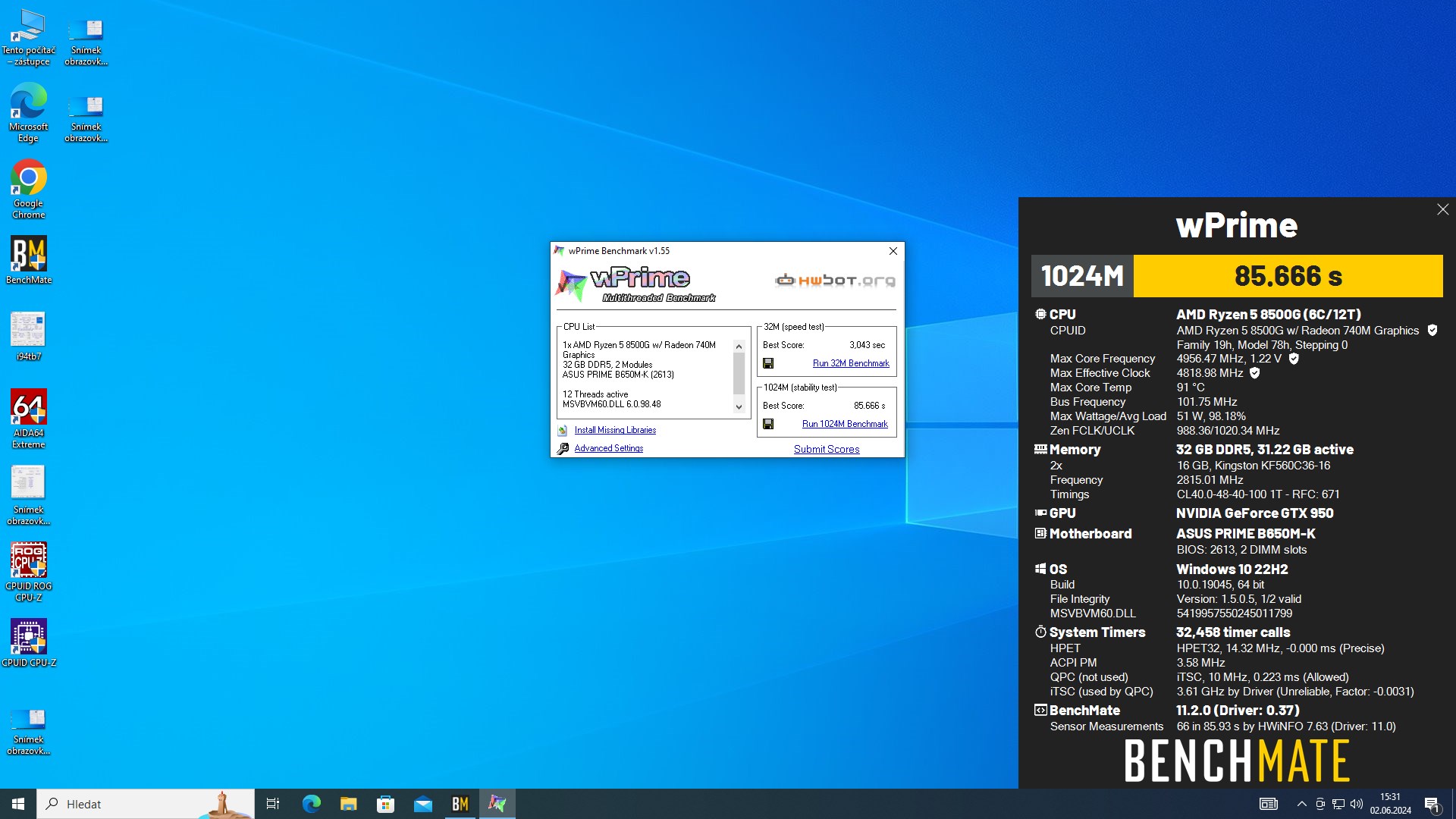The width and height of the screenshot is (1456, 819).
Task: Click the Hledat search box
Action: [x=146, y=804]
